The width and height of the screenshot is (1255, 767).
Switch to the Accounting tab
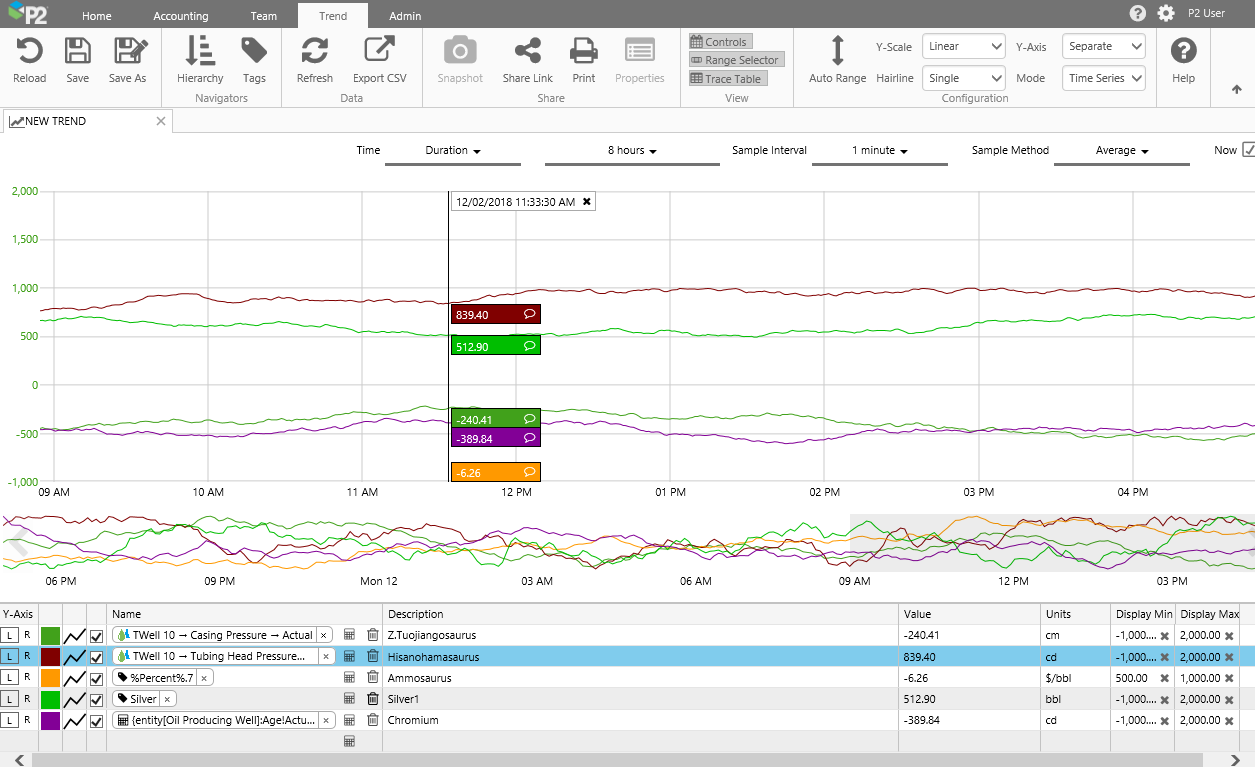(x=181, y=16)
